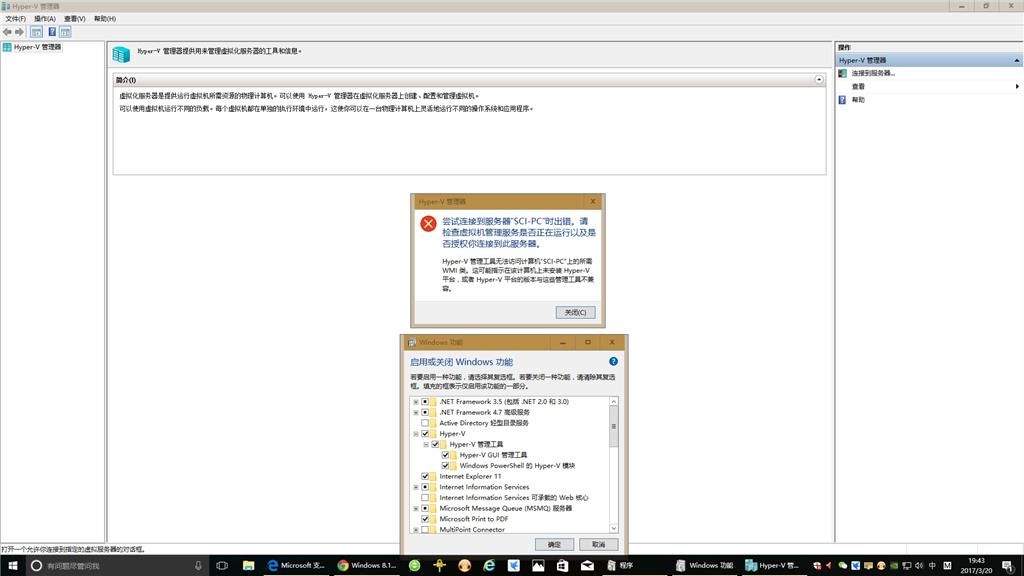Uncheck Windows PowerShell 的 Hyper-V 模块 checkbox
Screen dimensions: 1024x576
(445, 466)
